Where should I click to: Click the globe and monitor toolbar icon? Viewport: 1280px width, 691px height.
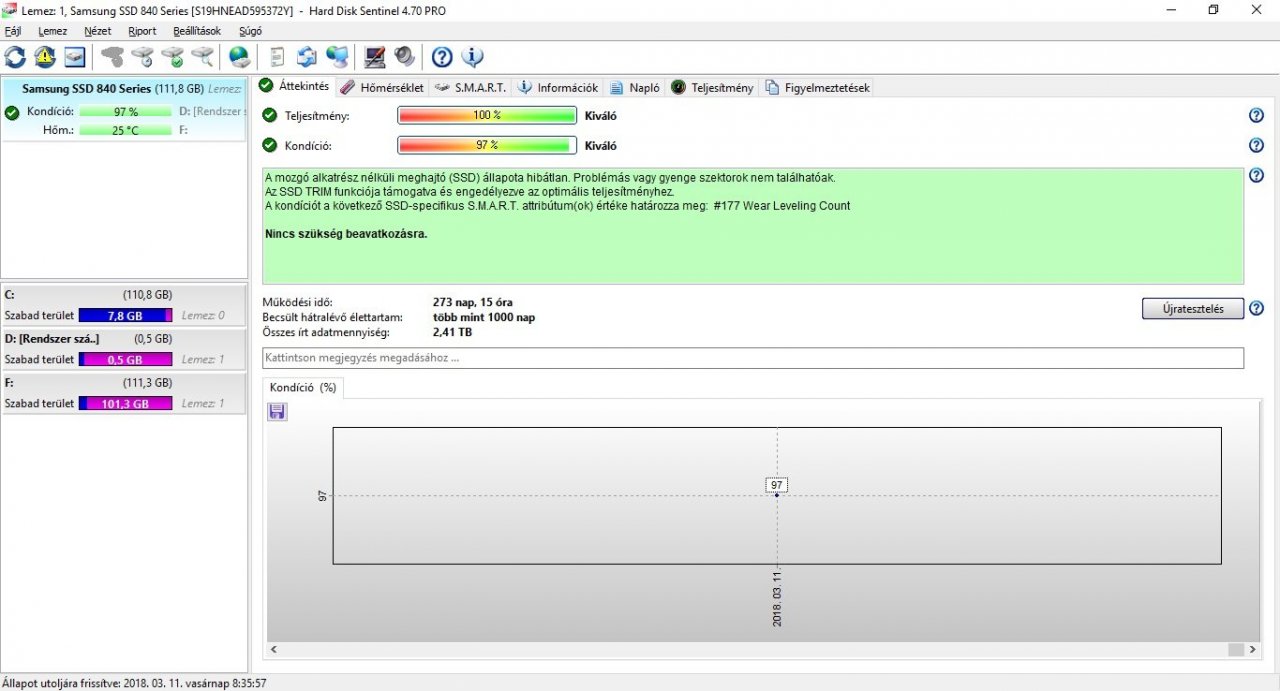(337, 56)
